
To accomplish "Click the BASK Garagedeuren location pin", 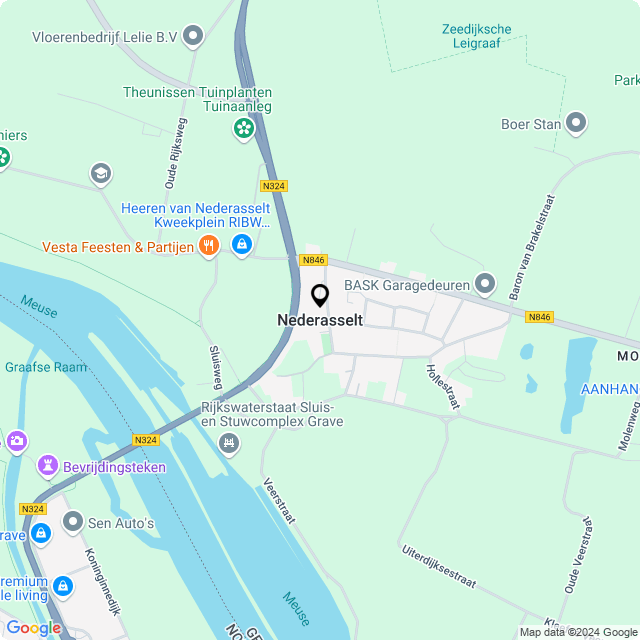I will click(x=484, y=284).
